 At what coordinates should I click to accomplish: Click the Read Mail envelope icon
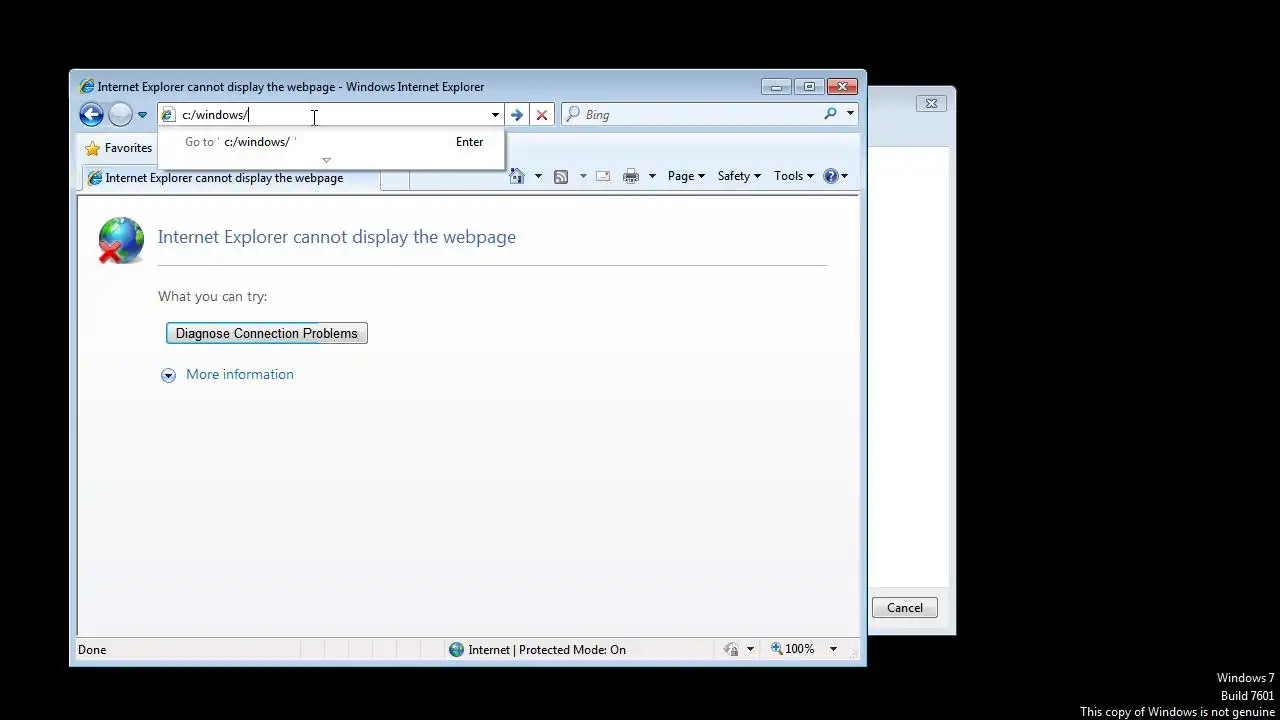[x=603, y=176]
